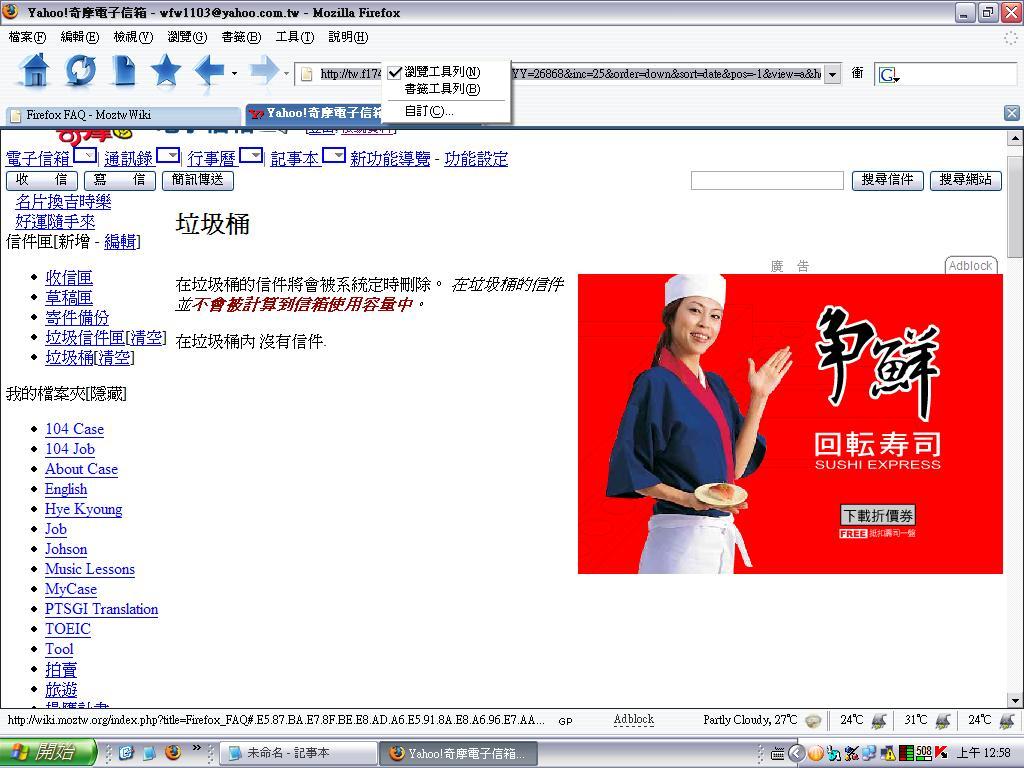This screenshot has height=768, width=1024.
Task: Click the scrollbar down arrow
Action: [x=1015, y=701]
